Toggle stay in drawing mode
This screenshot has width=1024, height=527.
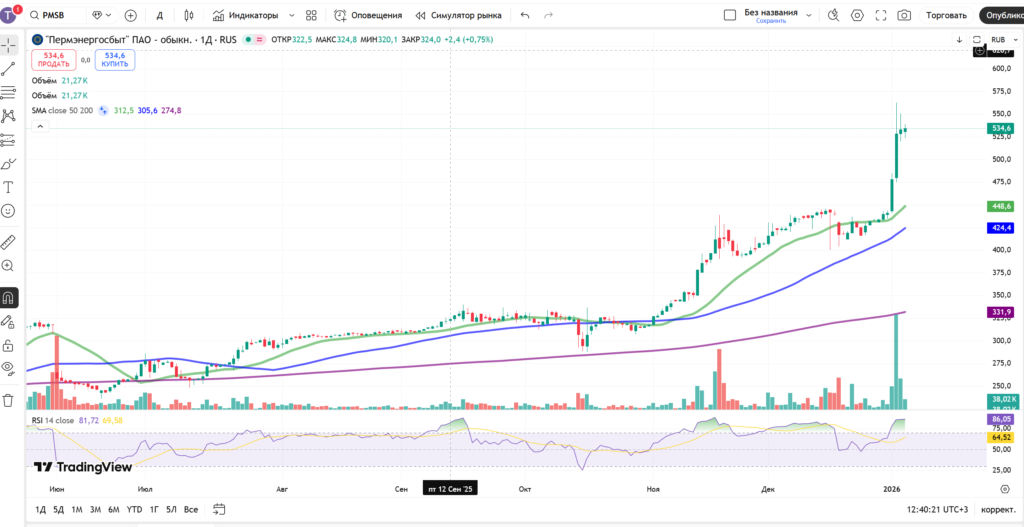pos(9,321)
